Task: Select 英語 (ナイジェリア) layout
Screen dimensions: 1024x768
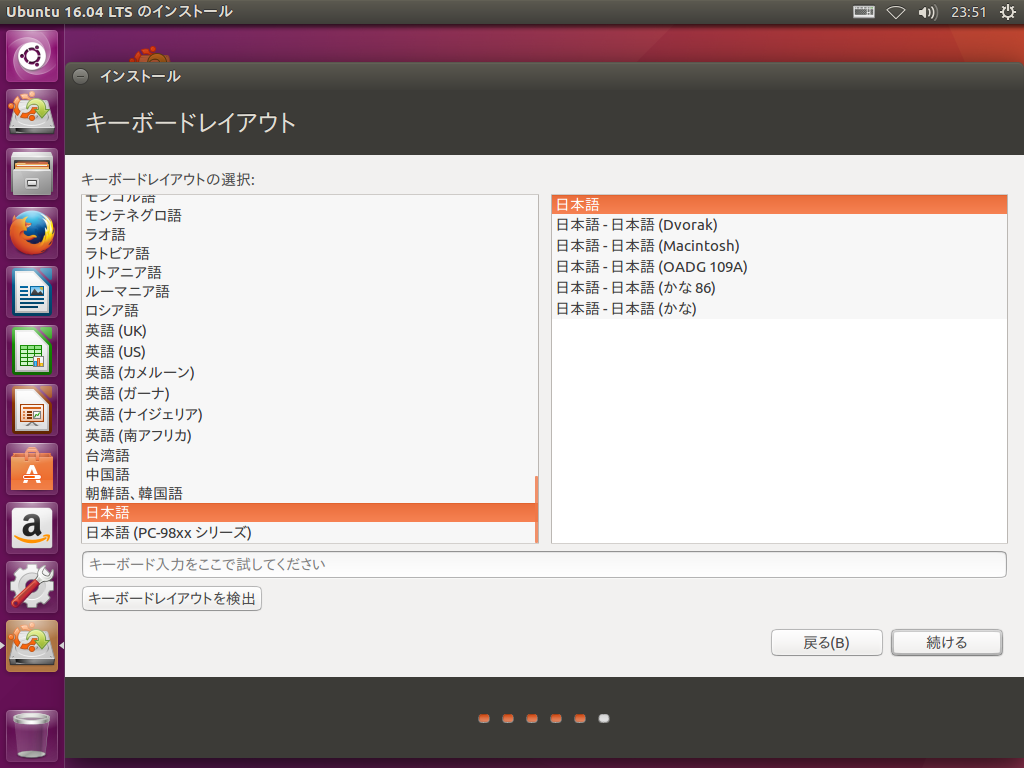Action: point(308,415)
